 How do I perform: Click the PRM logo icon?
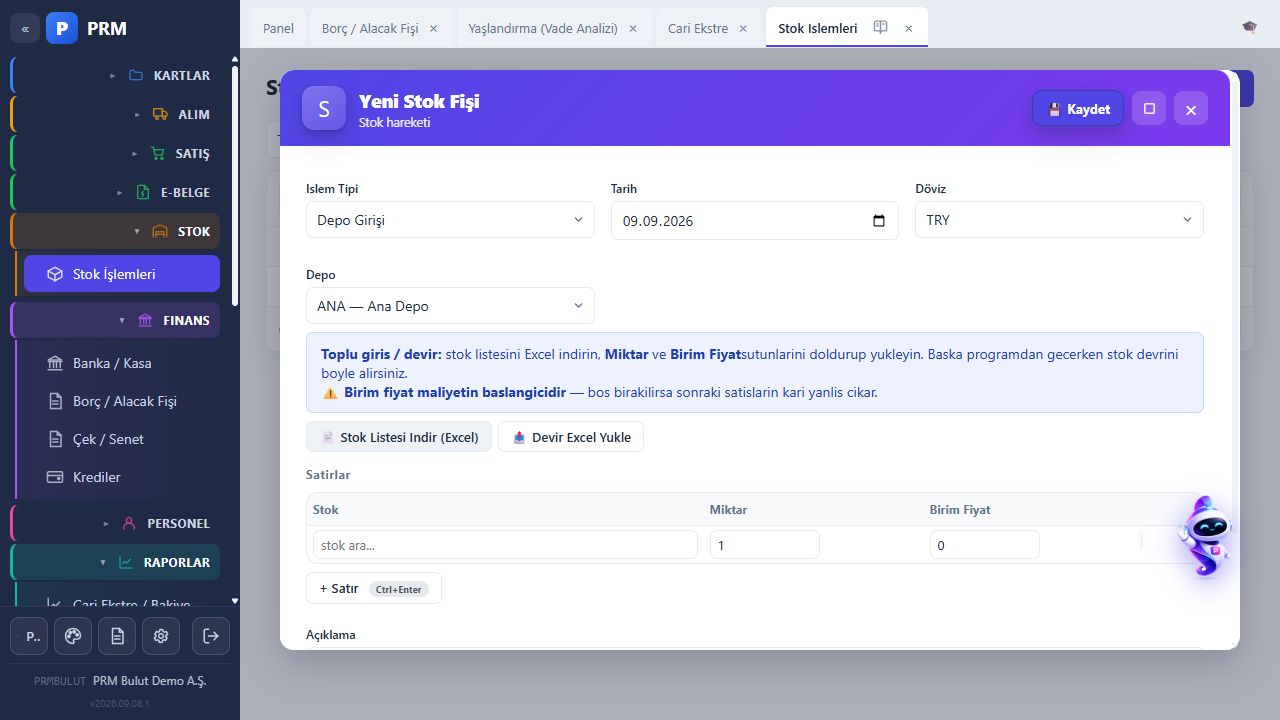click(x=62, y=28)
